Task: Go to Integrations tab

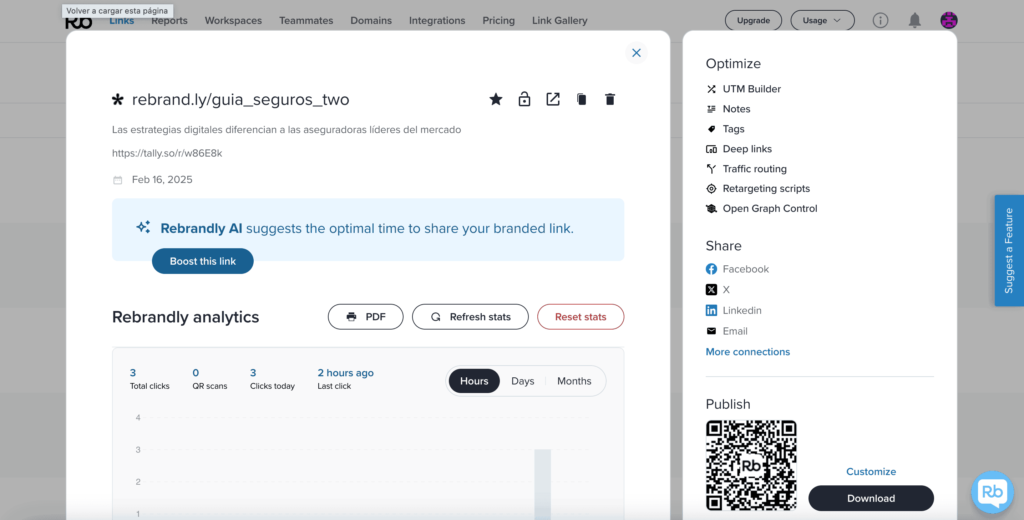Action: (x=437, y=20)
